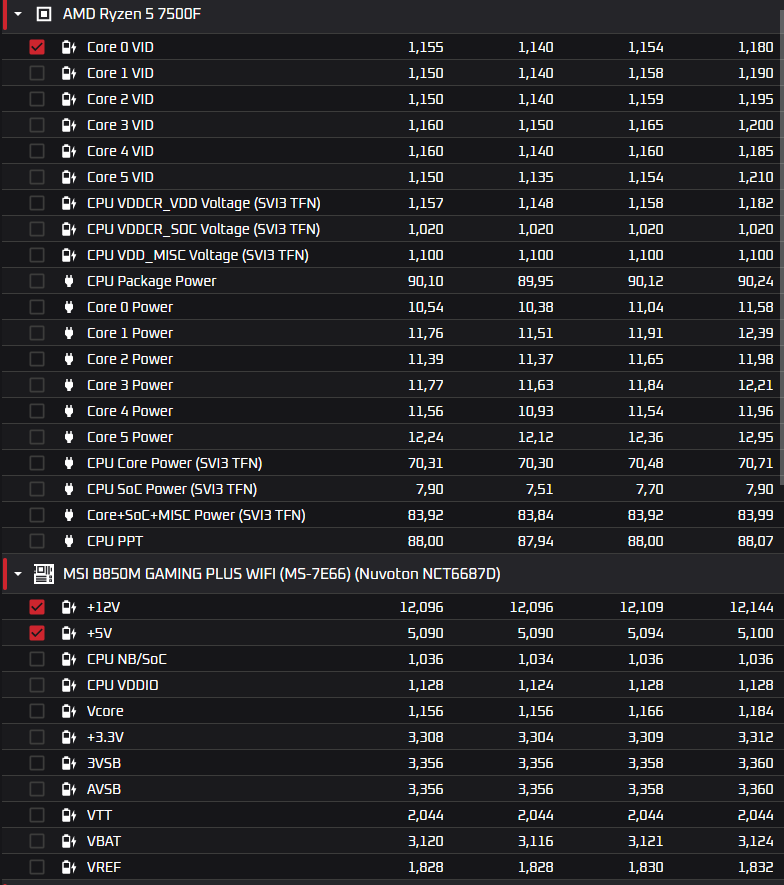Click the voltage icon next to Vcore
Viewport: 784px width, 885px height.
click(68, 711)
